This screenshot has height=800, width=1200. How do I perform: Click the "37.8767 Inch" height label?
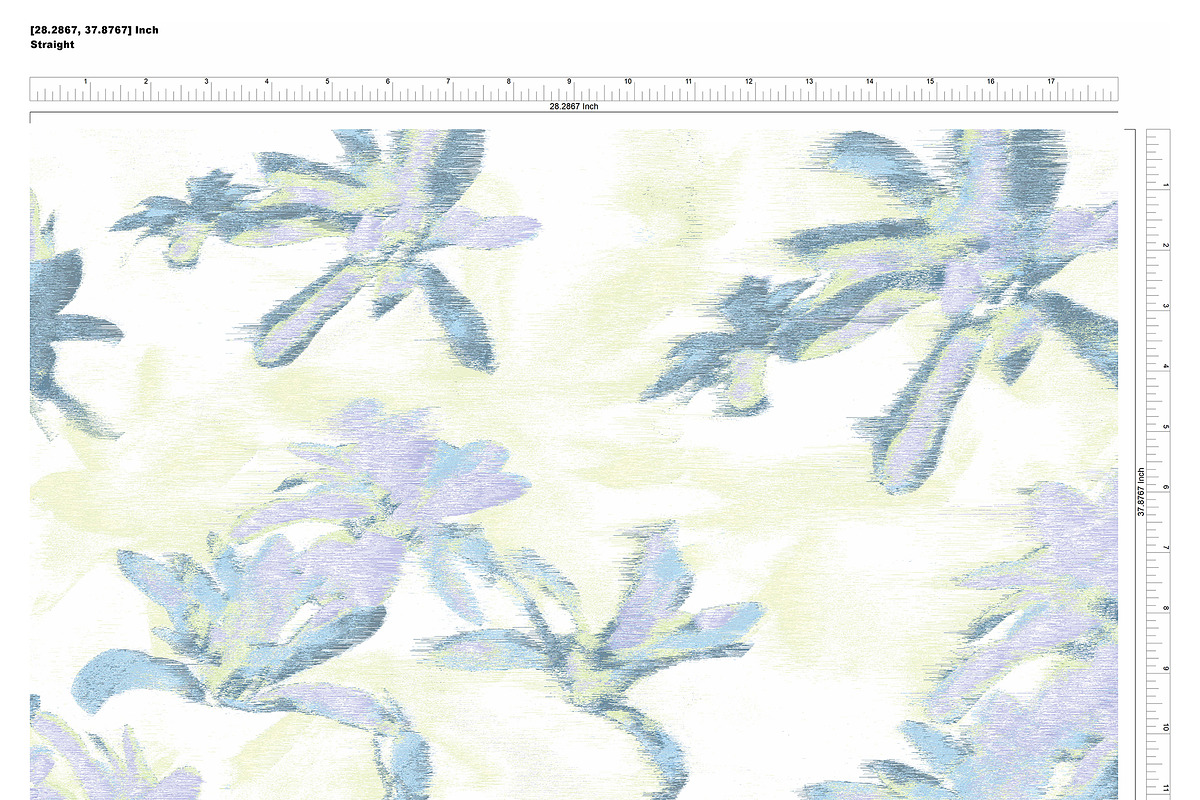tap(1140, 491)
